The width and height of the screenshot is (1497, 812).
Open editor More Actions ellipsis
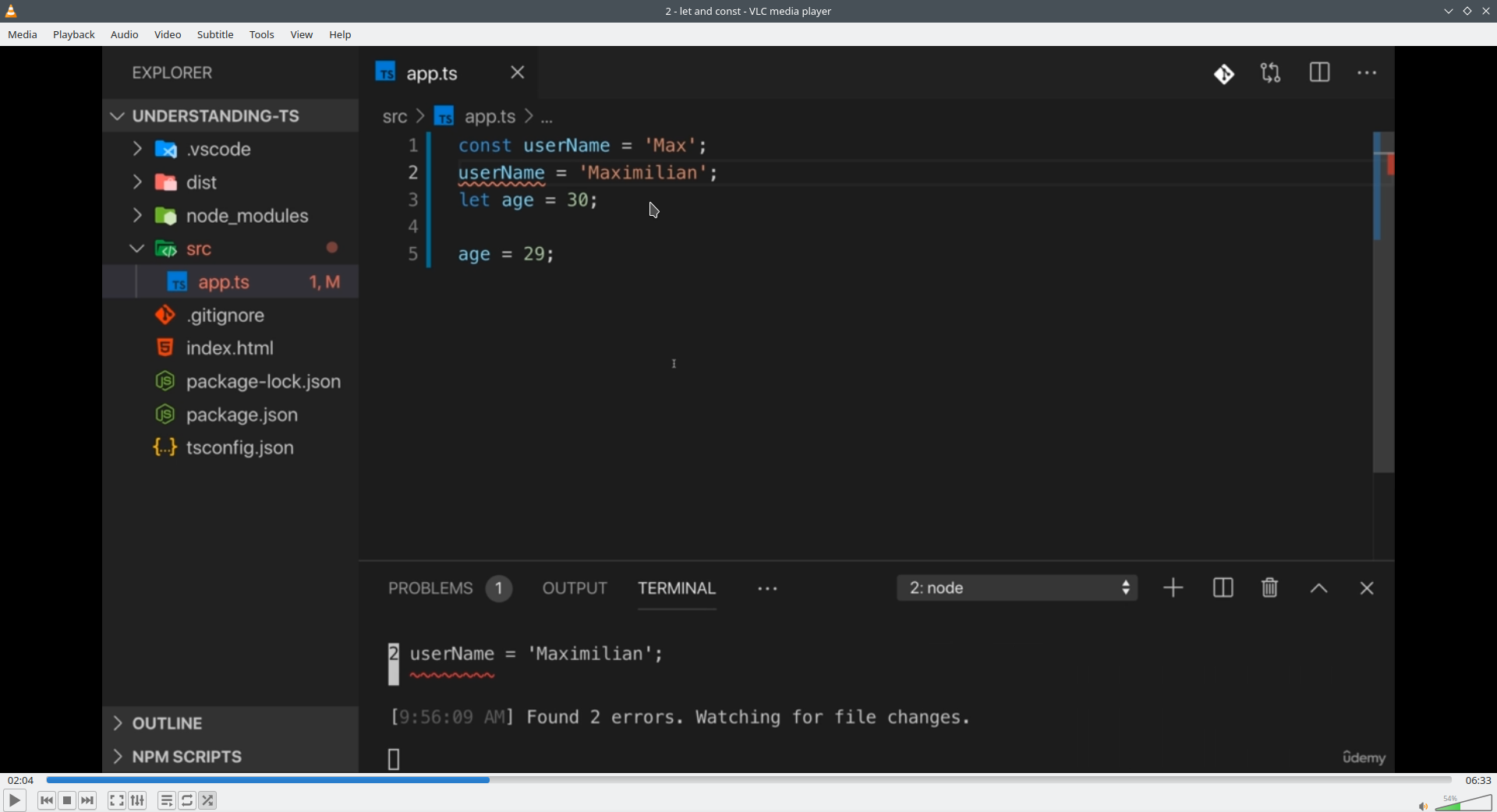[1368, 73]
